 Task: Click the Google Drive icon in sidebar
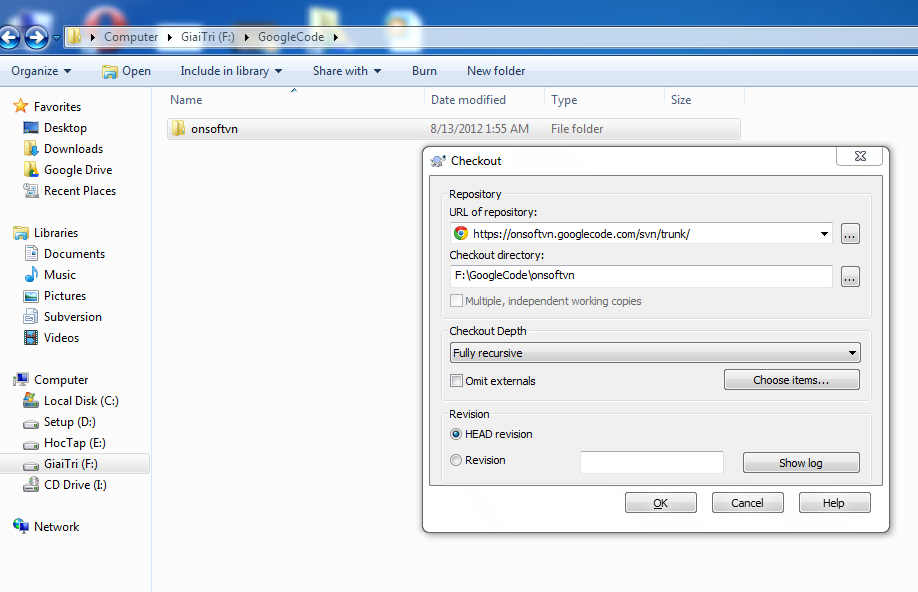30,170
